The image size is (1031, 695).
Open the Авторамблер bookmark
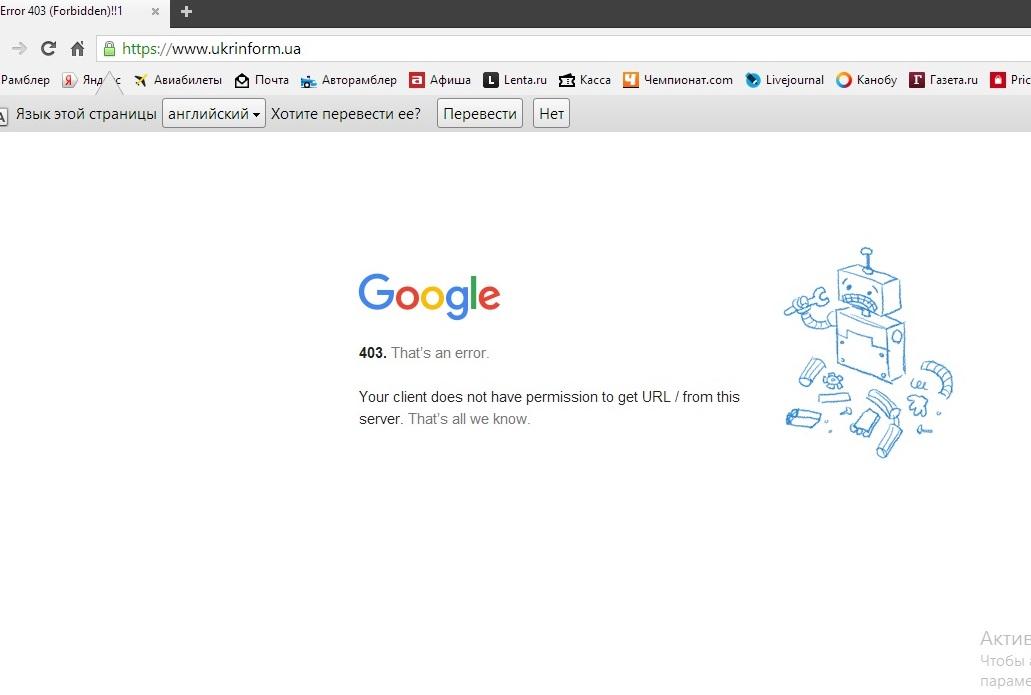[x=348, y=80]
